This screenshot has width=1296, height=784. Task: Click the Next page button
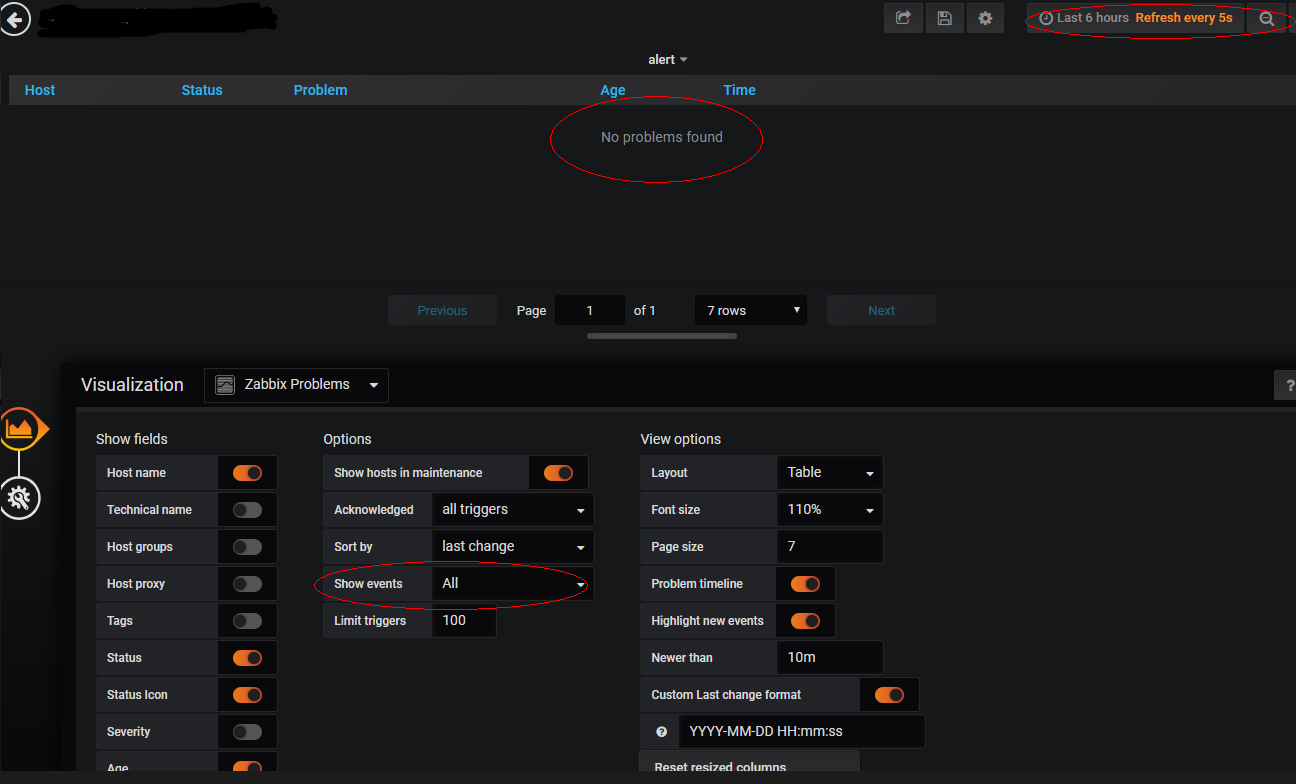[x=881, y=310]
